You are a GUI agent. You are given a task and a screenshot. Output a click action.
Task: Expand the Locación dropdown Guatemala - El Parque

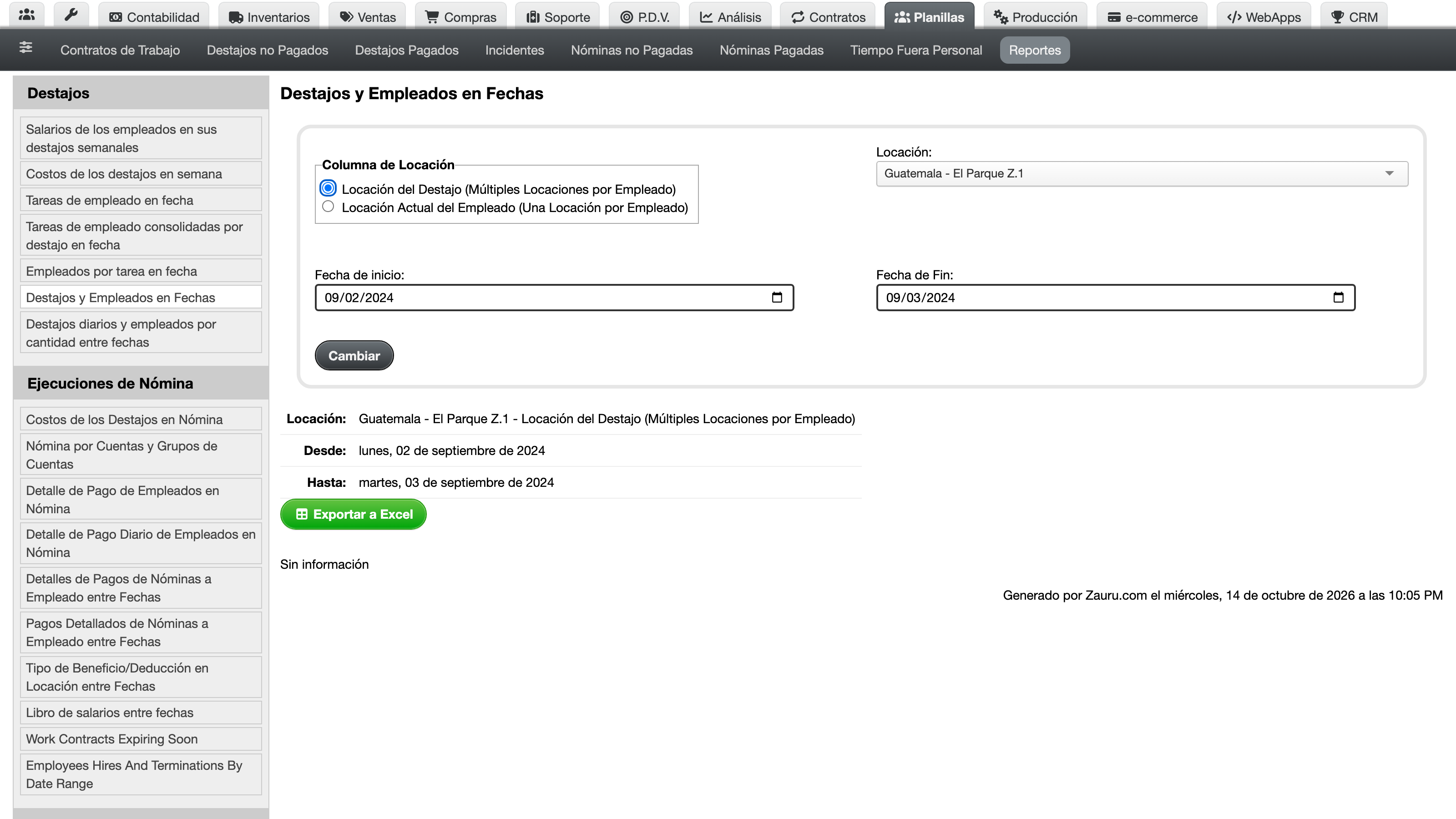point(1142,173)
